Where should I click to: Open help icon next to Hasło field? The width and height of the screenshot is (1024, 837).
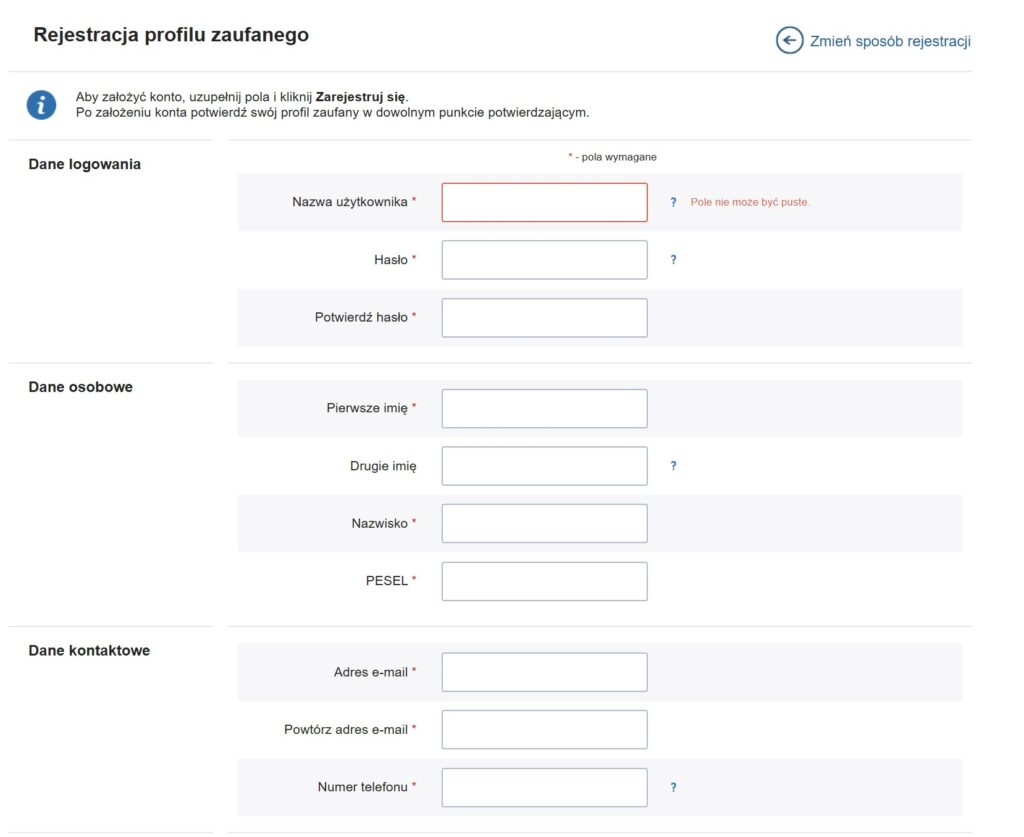tap(673, 260)
